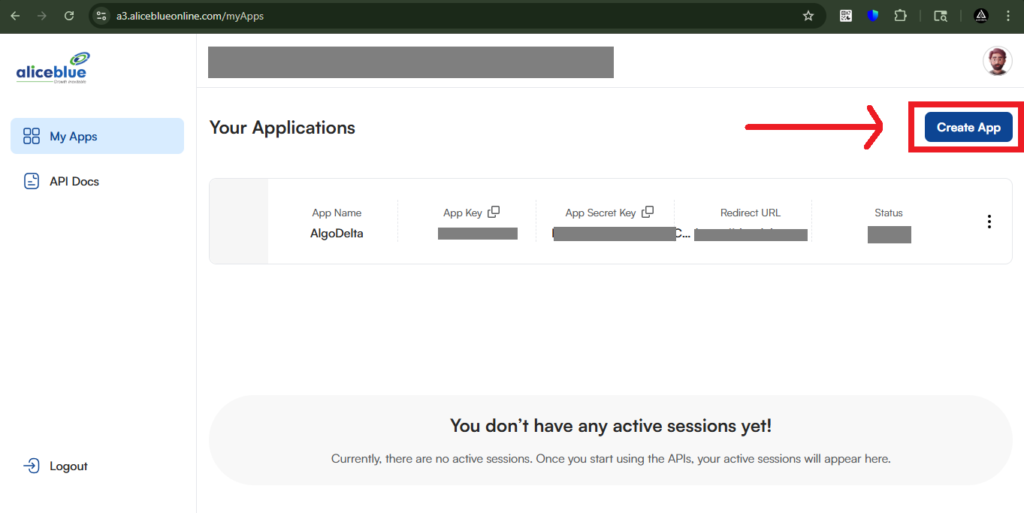
Task: Click the blue shield extension icon
Action: pyautogui.click(x=873, y=16)
